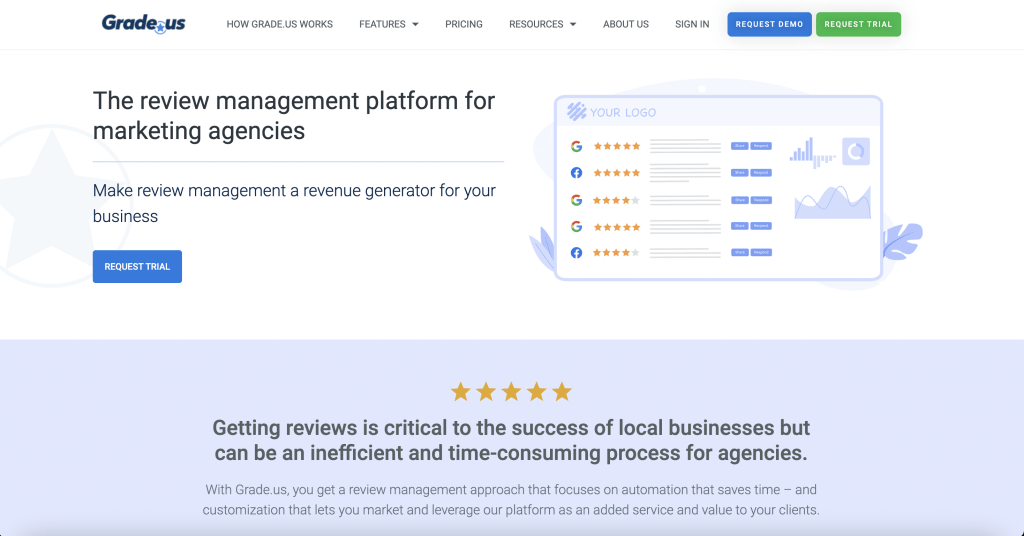Open the About Us page

(626, 24)
